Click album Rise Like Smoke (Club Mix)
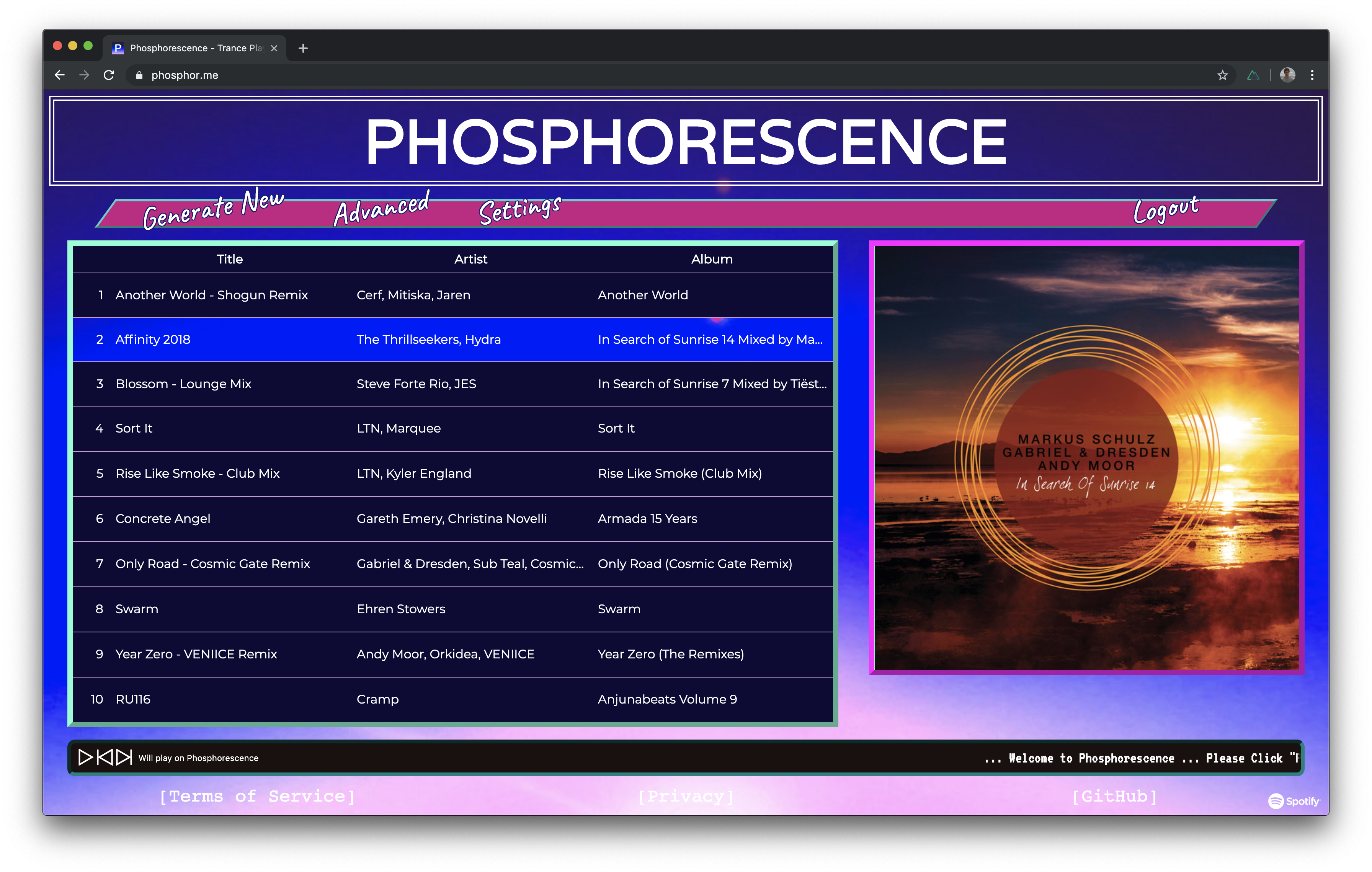 click(x=679, y=473)
